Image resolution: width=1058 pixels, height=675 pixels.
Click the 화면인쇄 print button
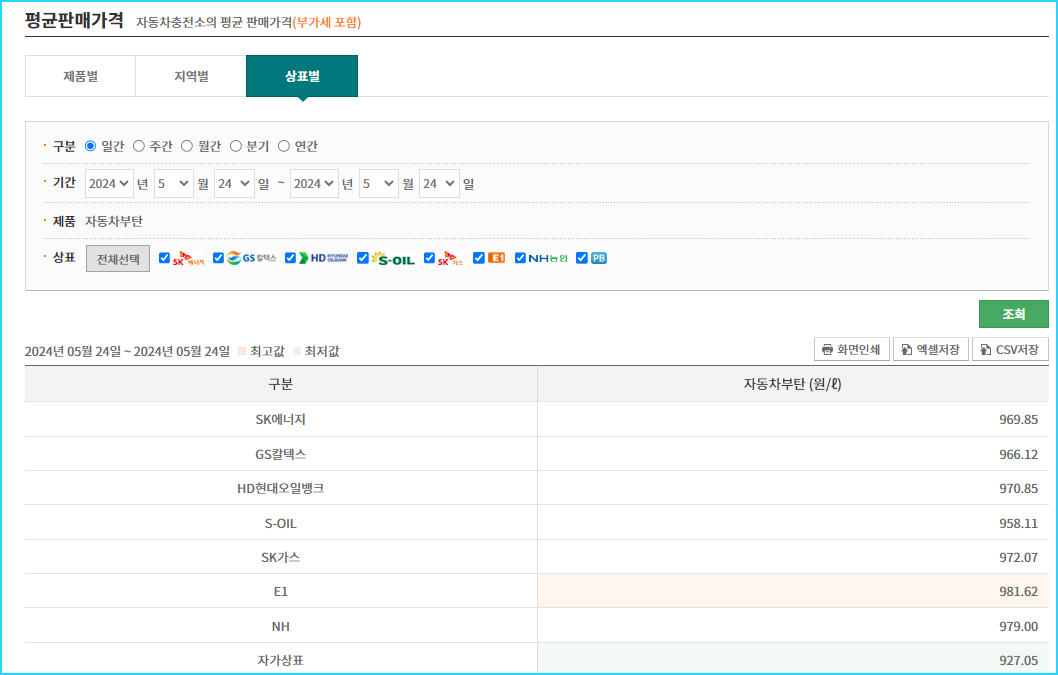point(852,349)
